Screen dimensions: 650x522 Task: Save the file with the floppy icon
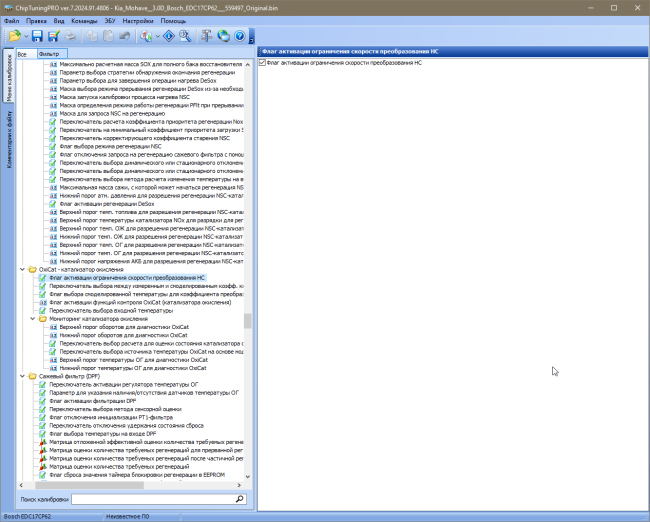[37, 36]
